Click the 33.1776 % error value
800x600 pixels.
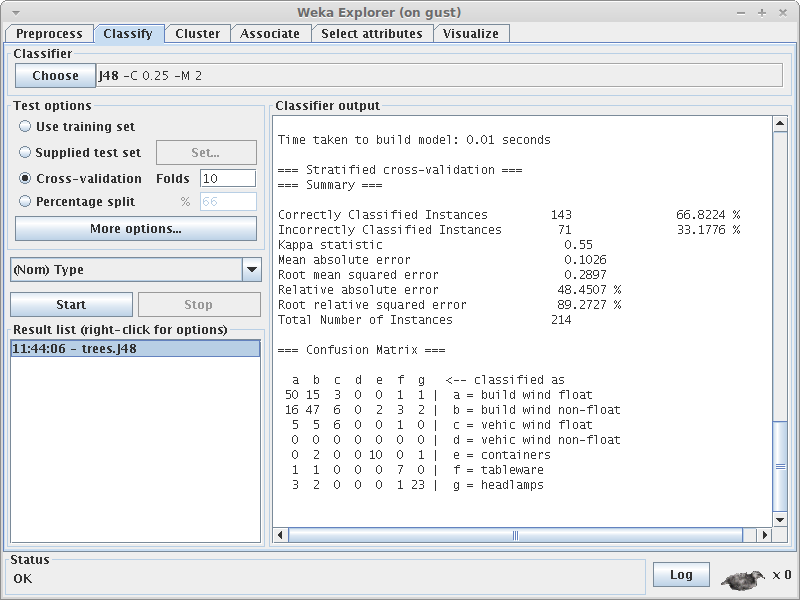[x=708, y=230]
